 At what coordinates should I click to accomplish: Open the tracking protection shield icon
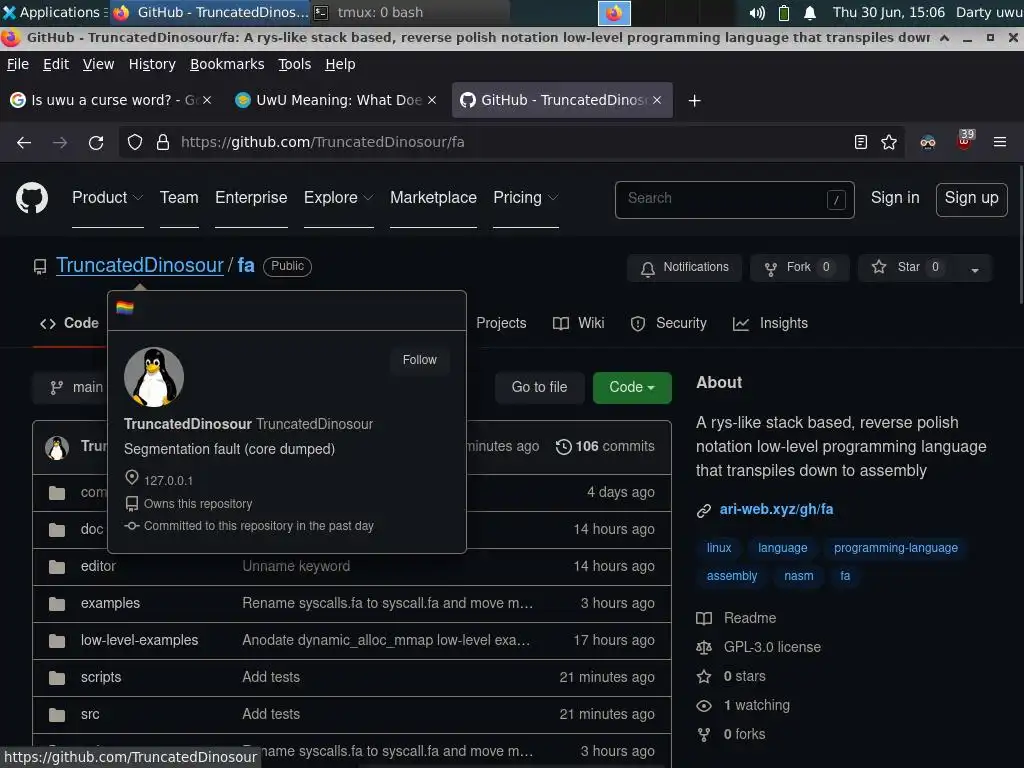135,142
